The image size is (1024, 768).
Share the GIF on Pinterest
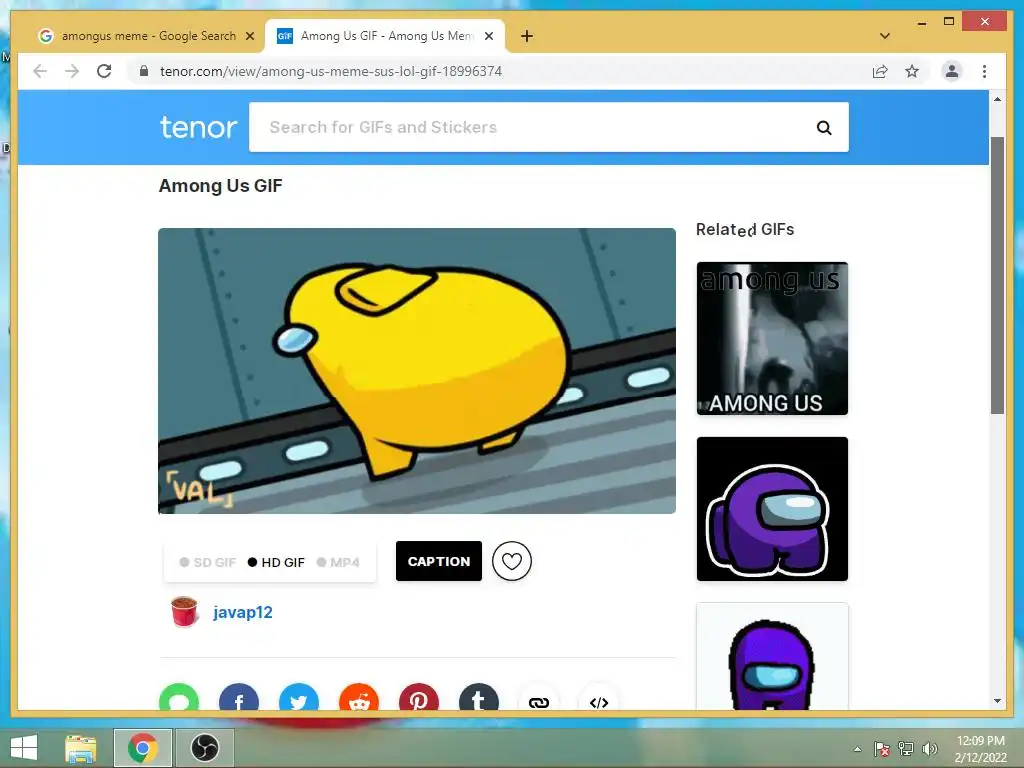click(419, 697)
